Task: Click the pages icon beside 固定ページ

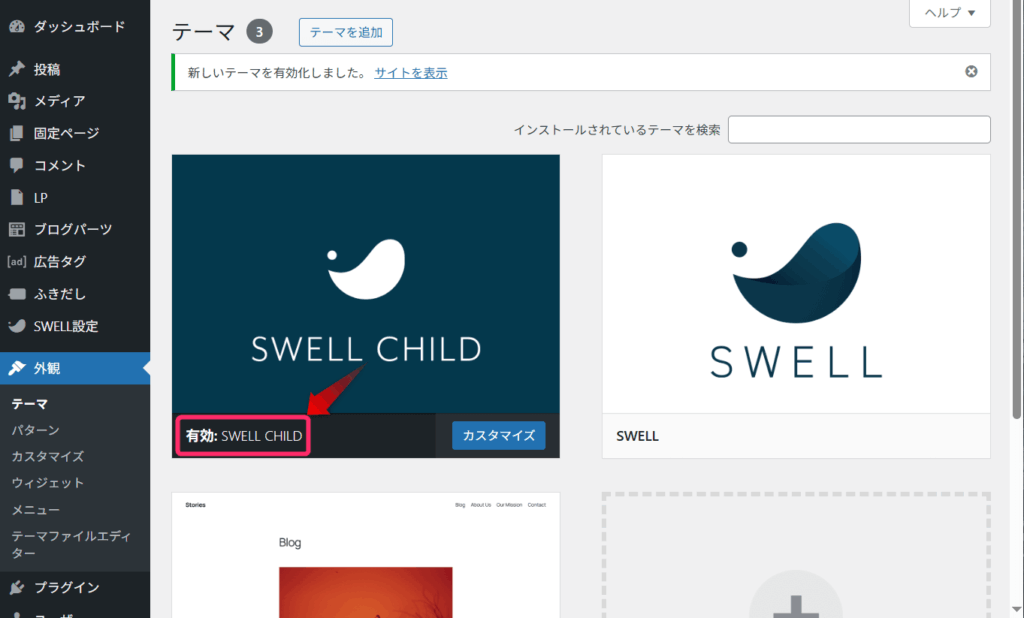Action: pos(17,133)
